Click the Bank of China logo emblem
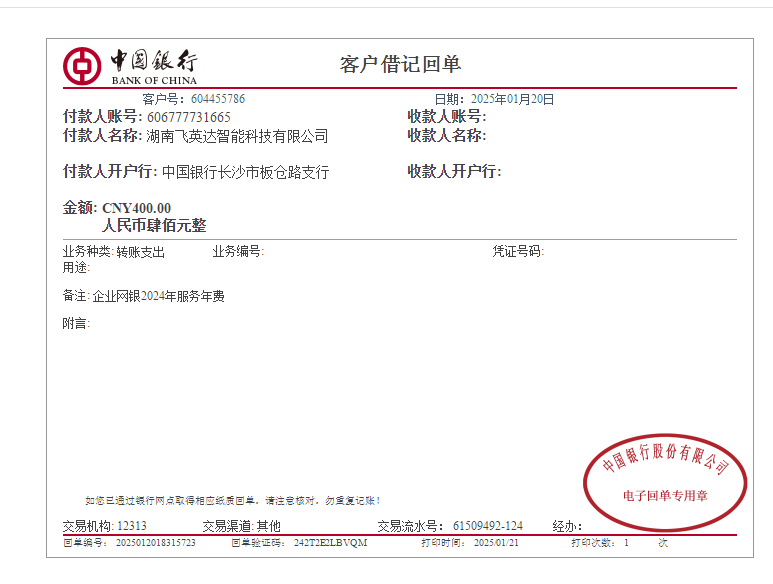The width and height of the screenshot is (773, 584). (x=82, y=66)
